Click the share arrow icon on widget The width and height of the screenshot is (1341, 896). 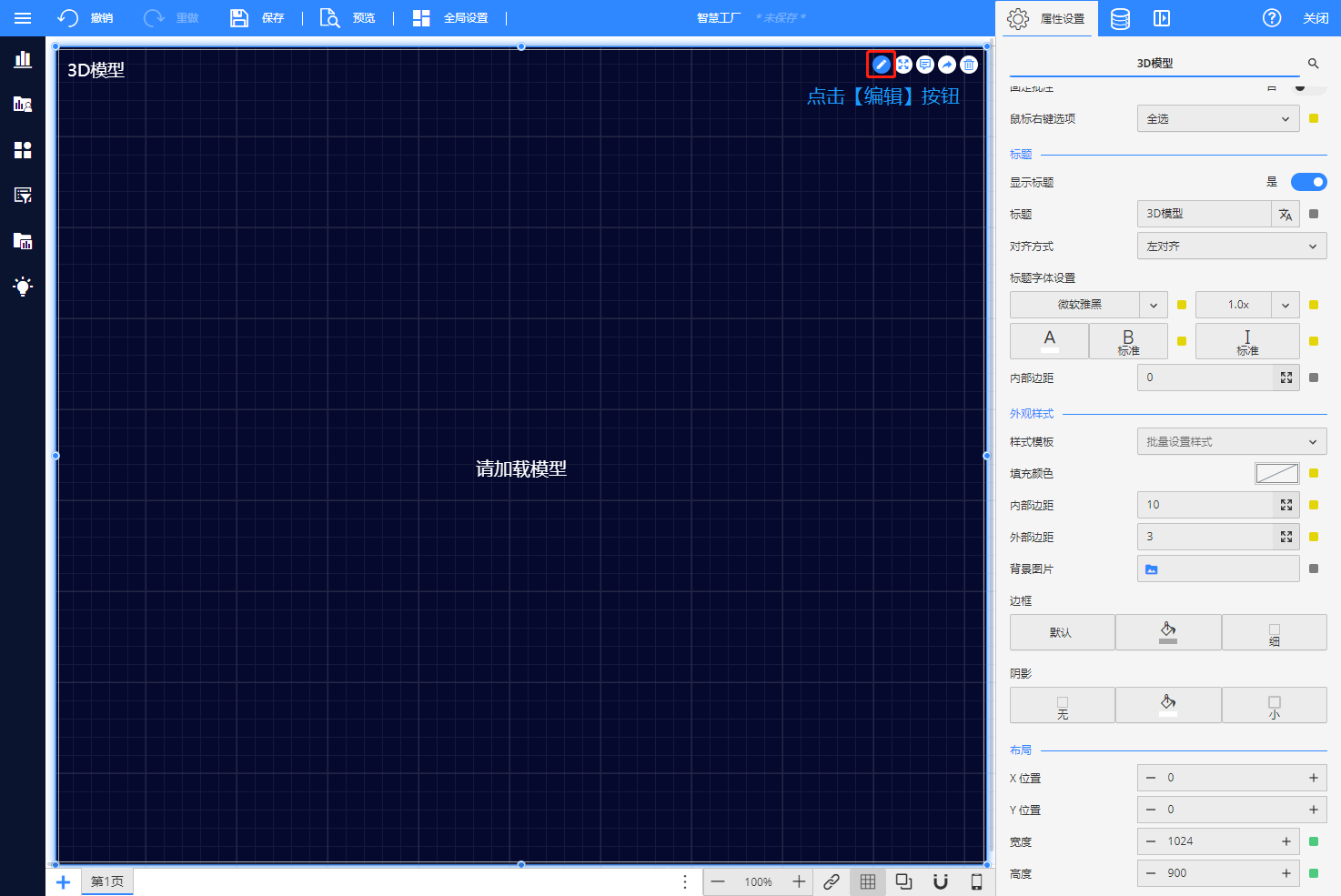pyautogui.click(x=947, y=65)
